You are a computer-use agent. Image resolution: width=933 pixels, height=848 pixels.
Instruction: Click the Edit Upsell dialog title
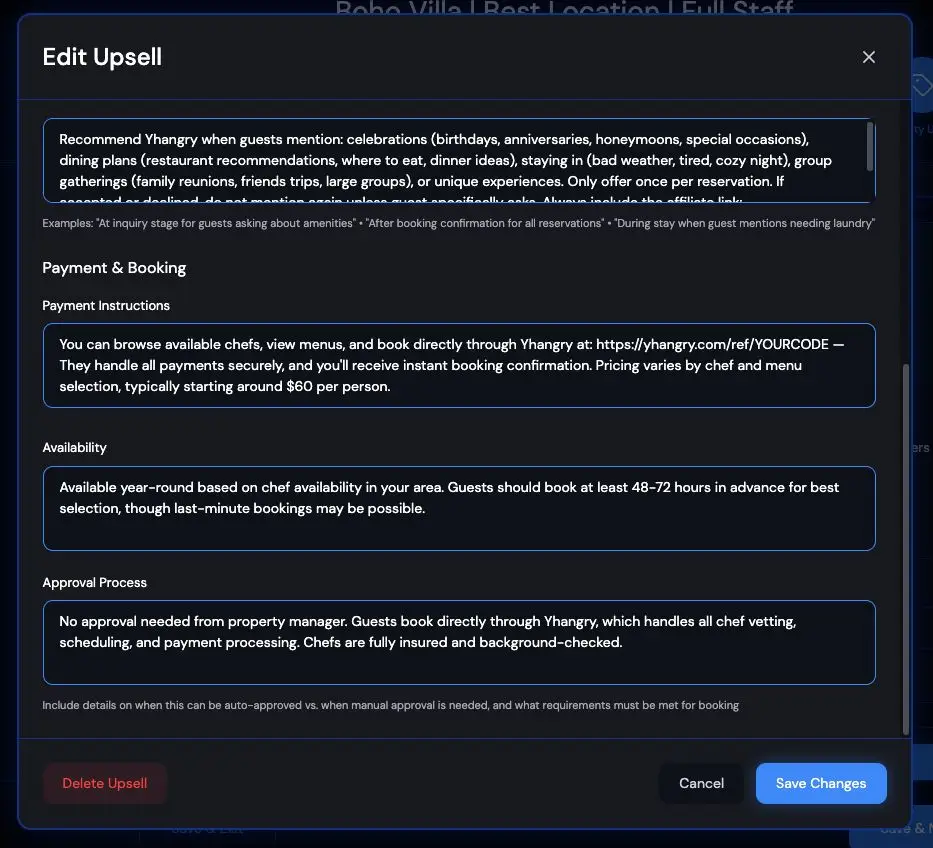101,57
